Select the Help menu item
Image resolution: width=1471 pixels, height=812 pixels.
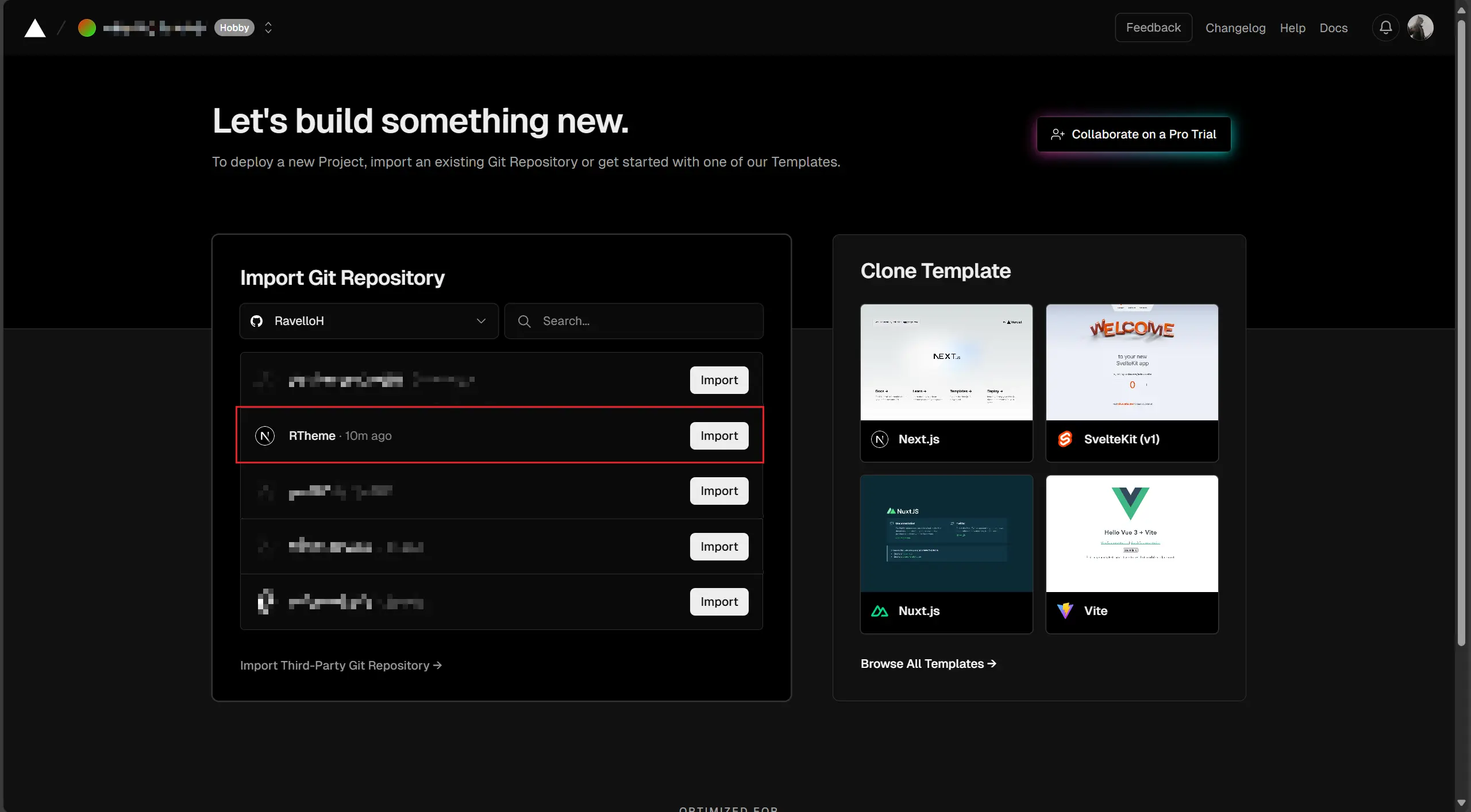point(1292,27)
